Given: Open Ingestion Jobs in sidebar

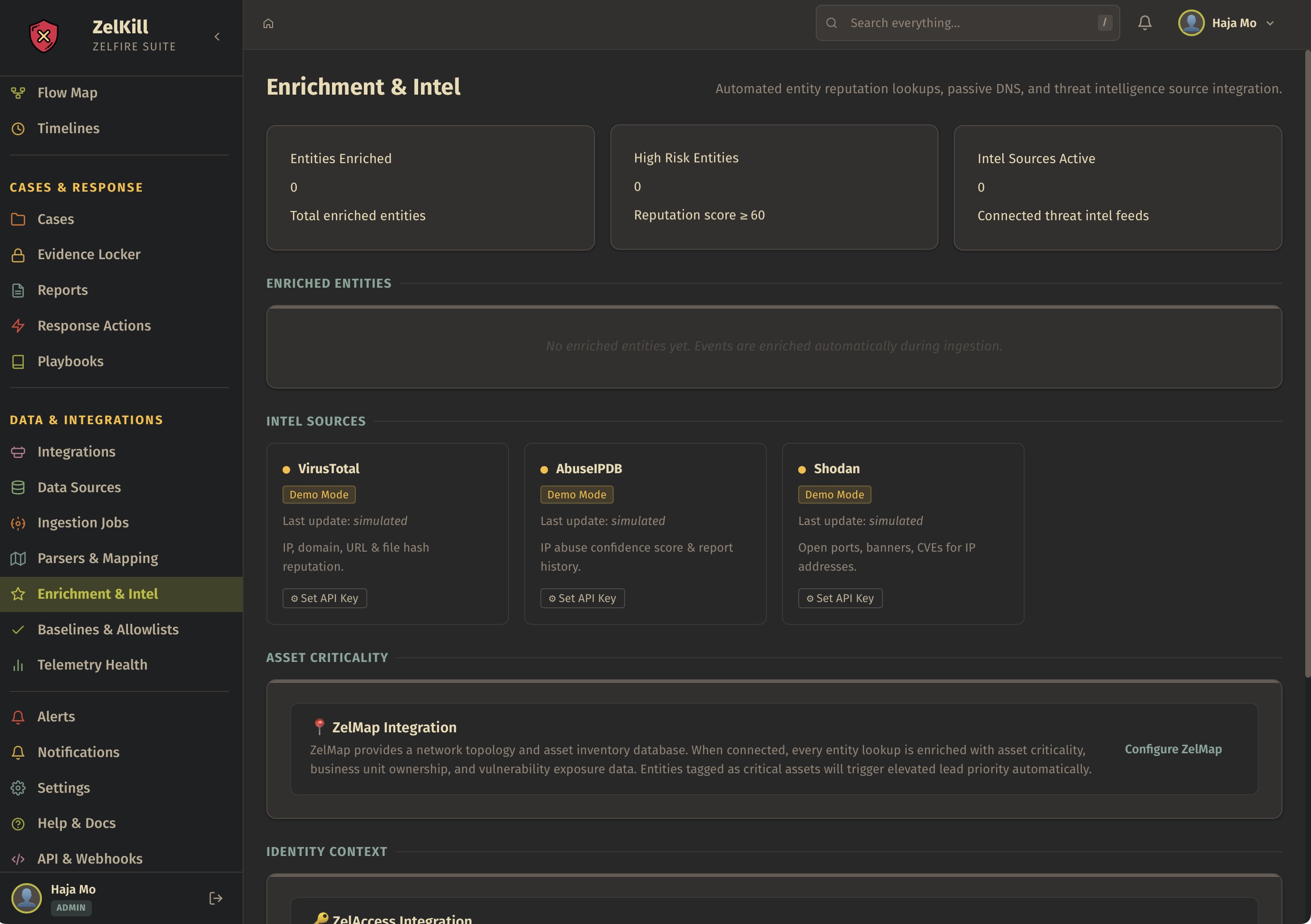Looking at the screenshot, I should coord(83,523).
